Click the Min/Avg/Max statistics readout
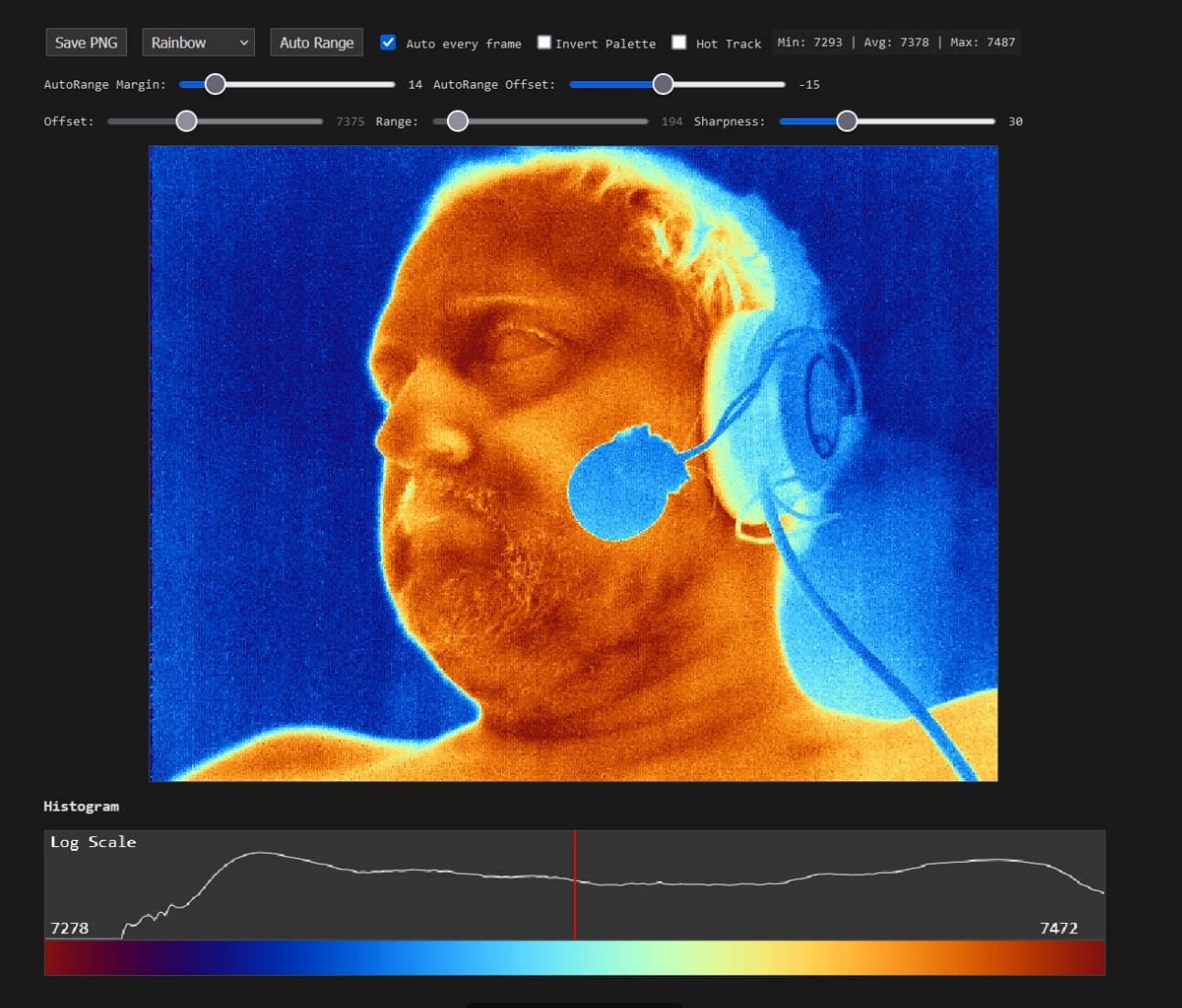Viewport: 1182px width, 1008px height. click(x=896, y=42)
